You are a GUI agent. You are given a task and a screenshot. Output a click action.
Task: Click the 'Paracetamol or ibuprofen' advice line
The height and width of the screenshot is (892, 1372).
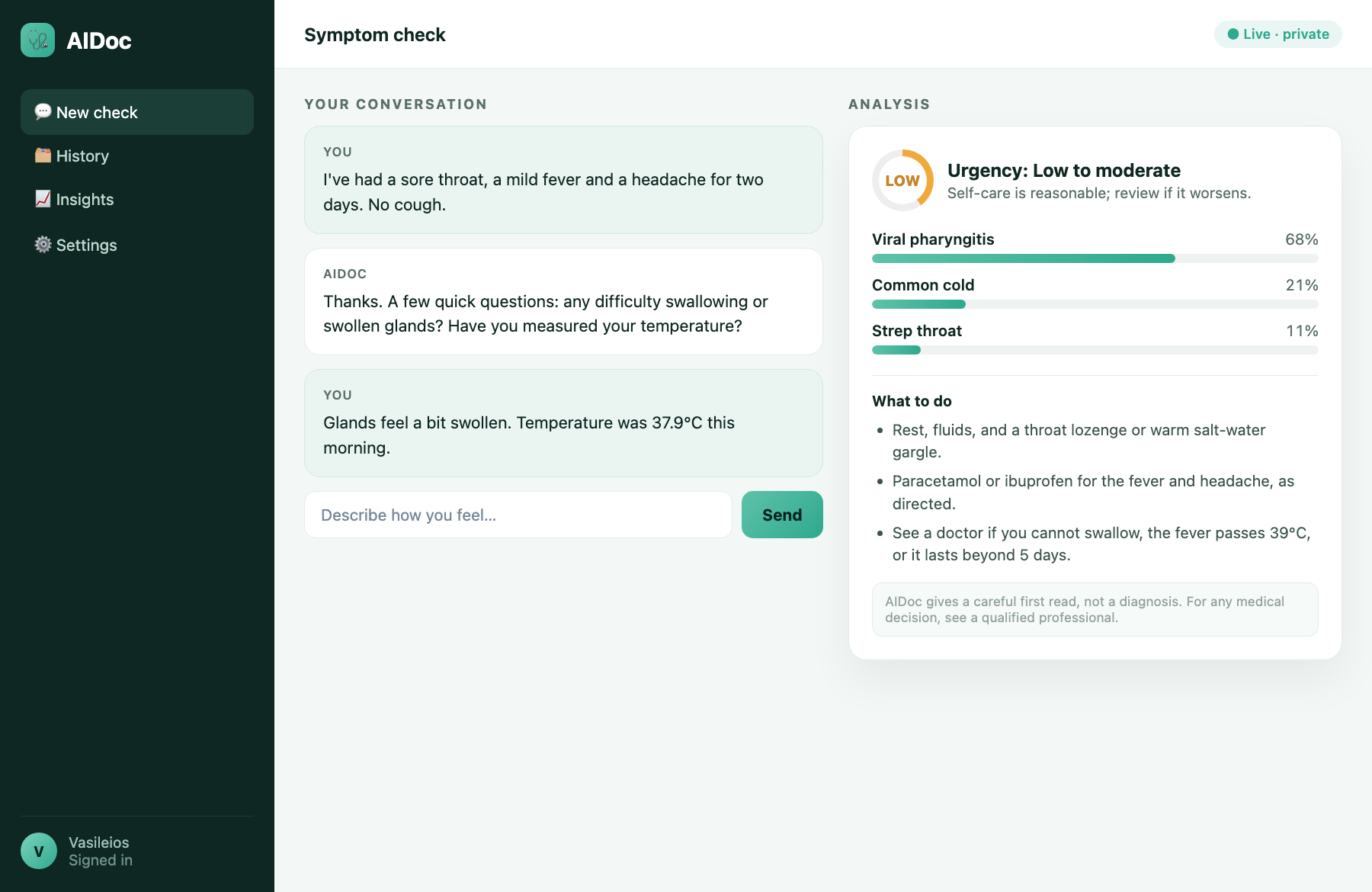[x=1094, y=493]
